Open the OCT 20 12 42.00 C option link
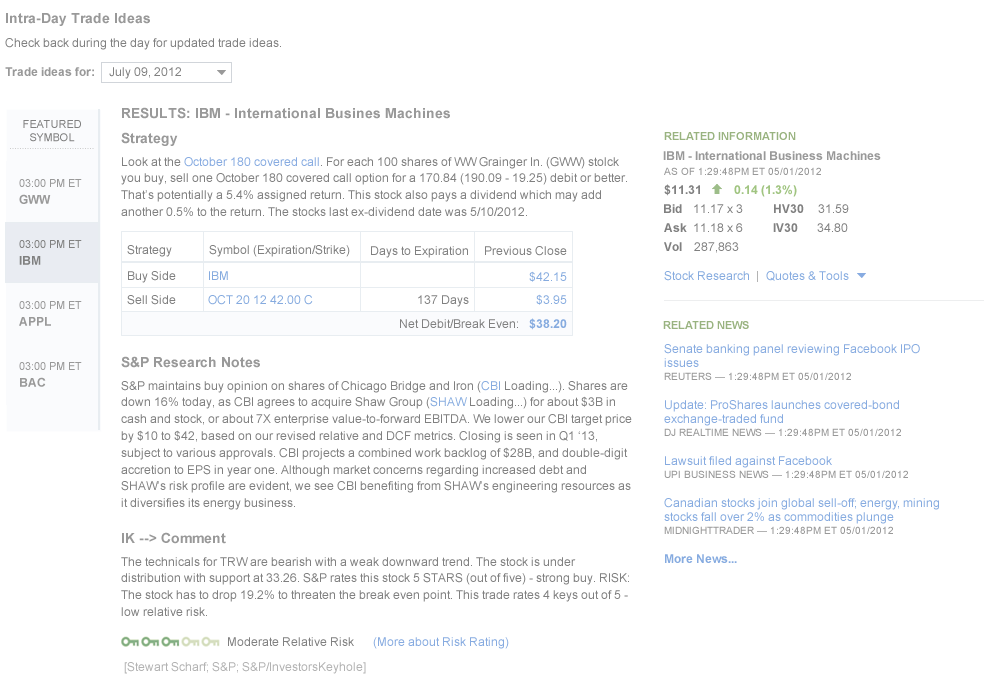Screen dimensions: 986x699 (260, 300)
